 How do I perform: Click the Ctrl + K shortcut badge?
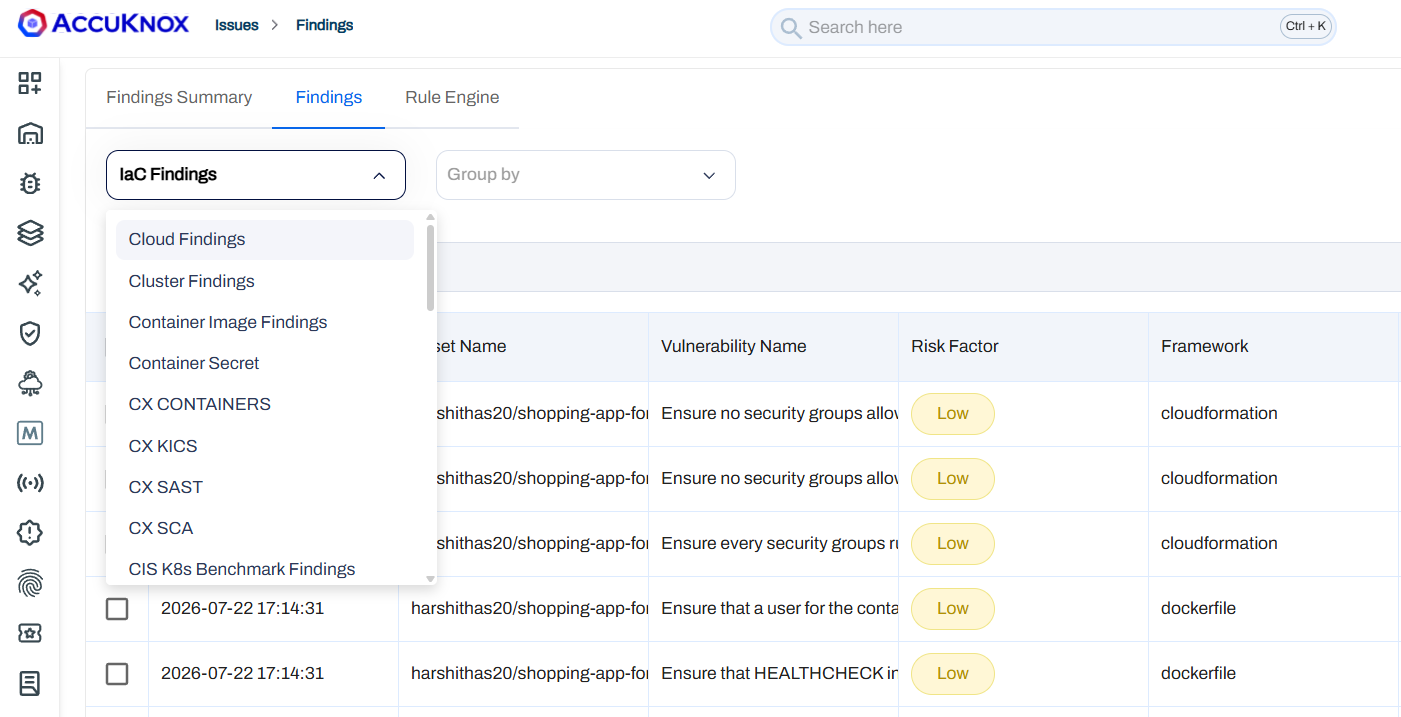tap(1306, 27)
